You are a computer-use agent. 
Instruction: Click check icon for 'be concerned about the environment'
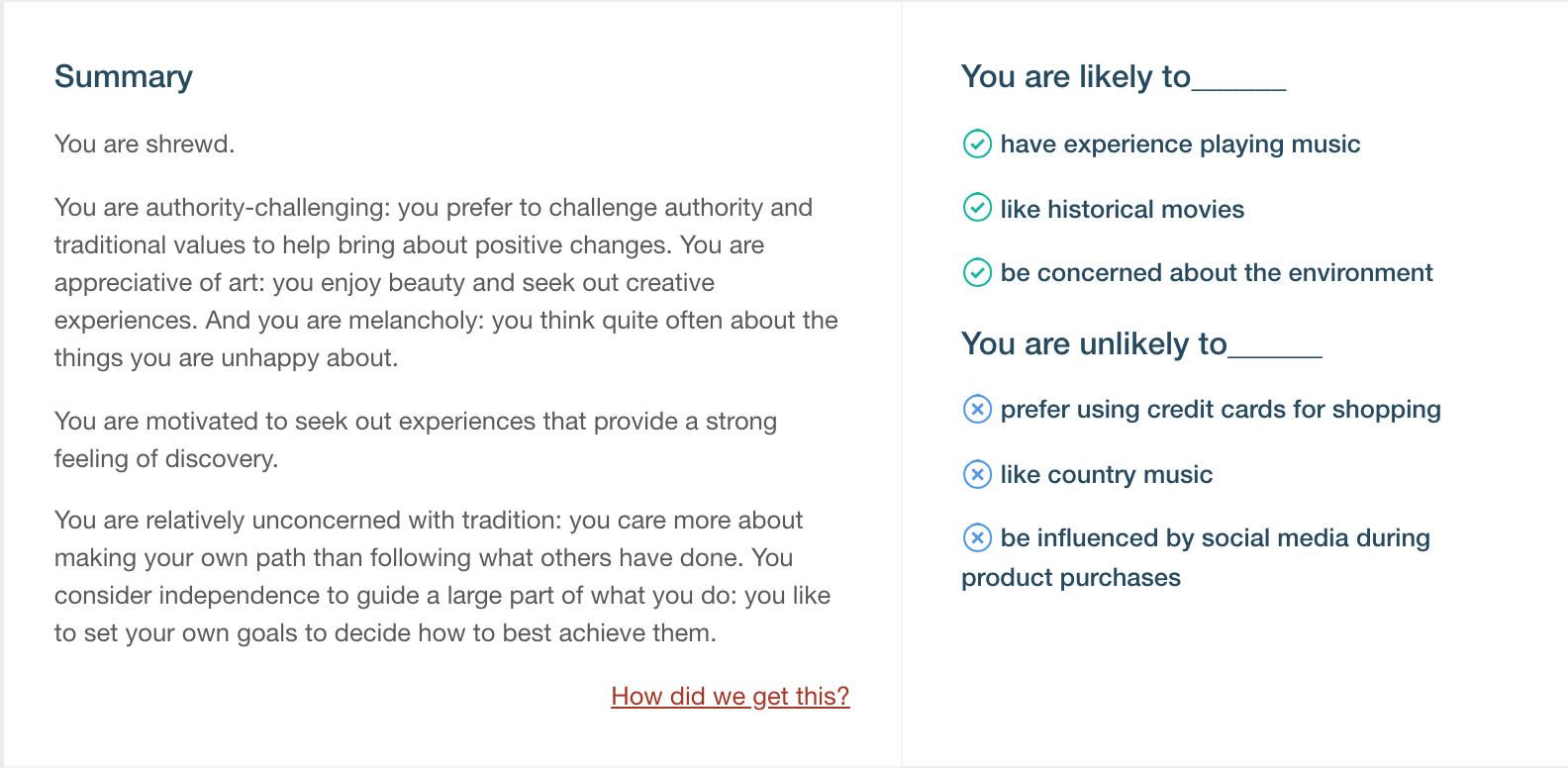tap(977, 272)
